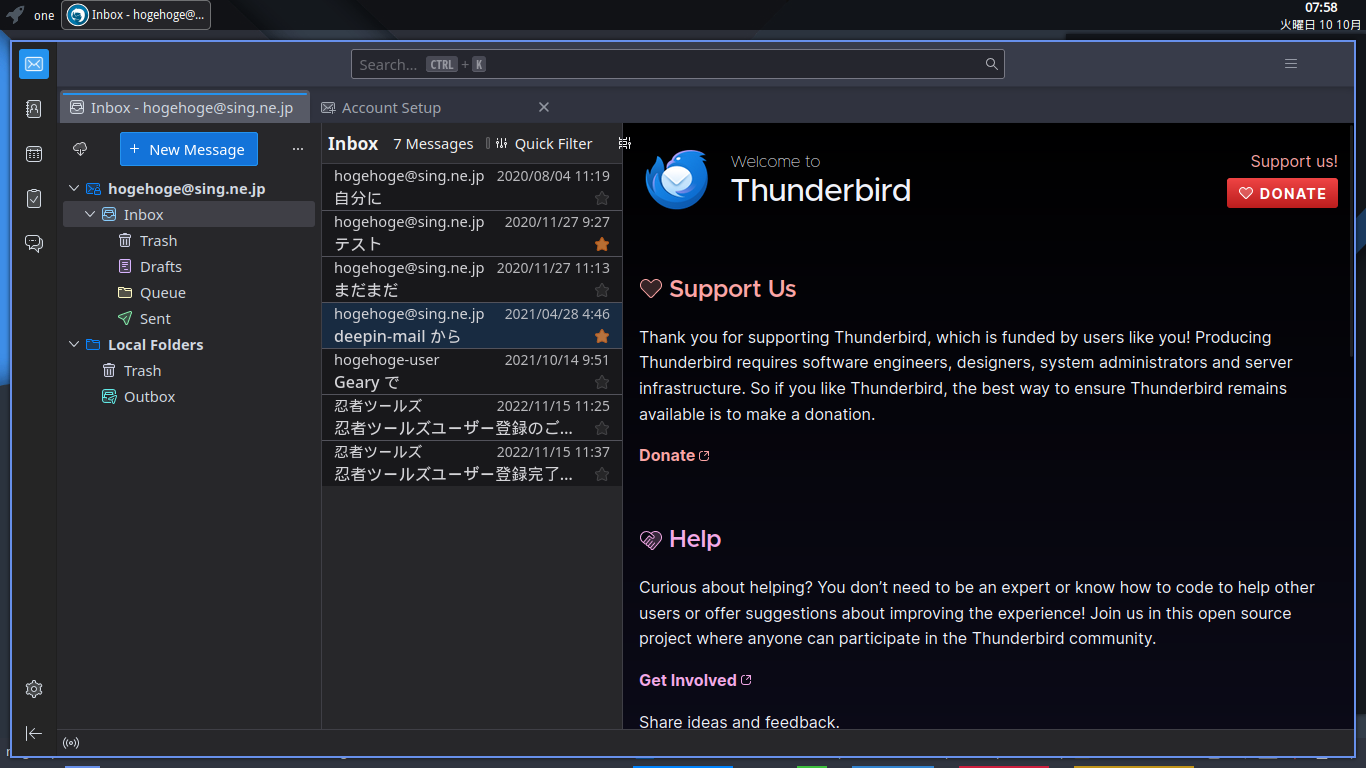1366x768 pixels.
Task: Collapse the spaces toolbar
Action: click(x=34, y=733)
